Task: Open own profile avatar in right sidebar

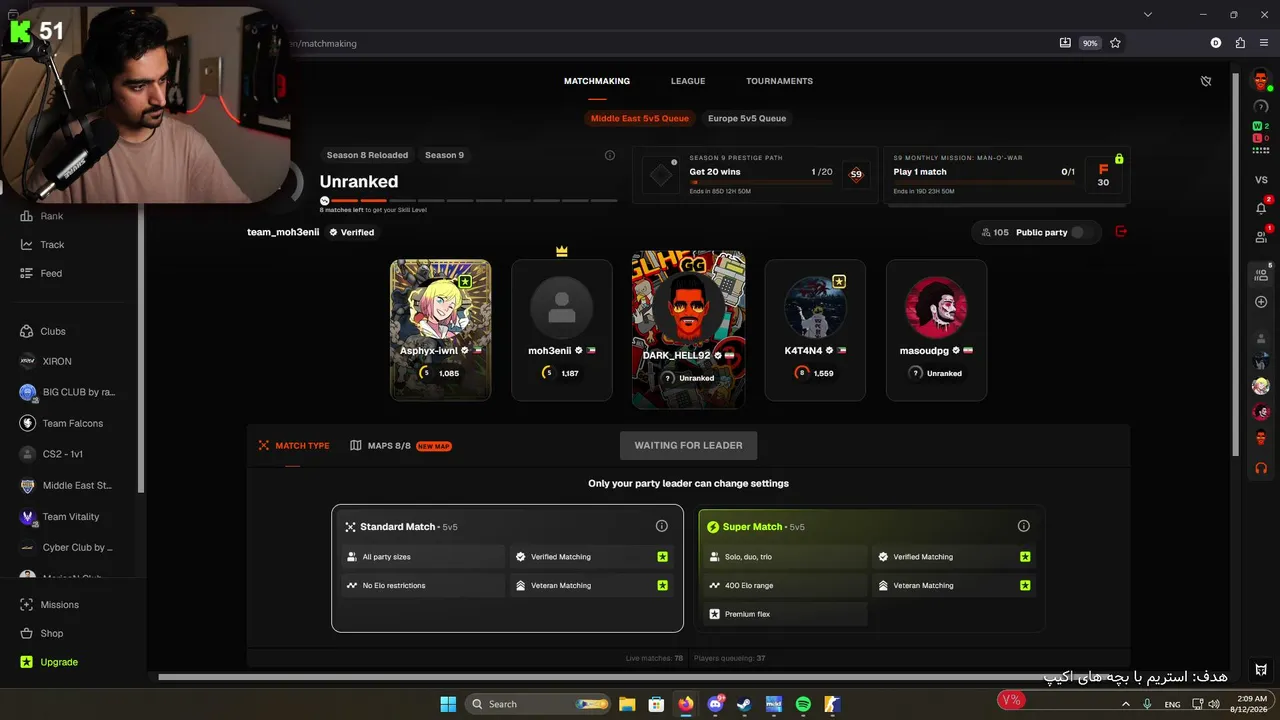Action: coord(1261,80)
